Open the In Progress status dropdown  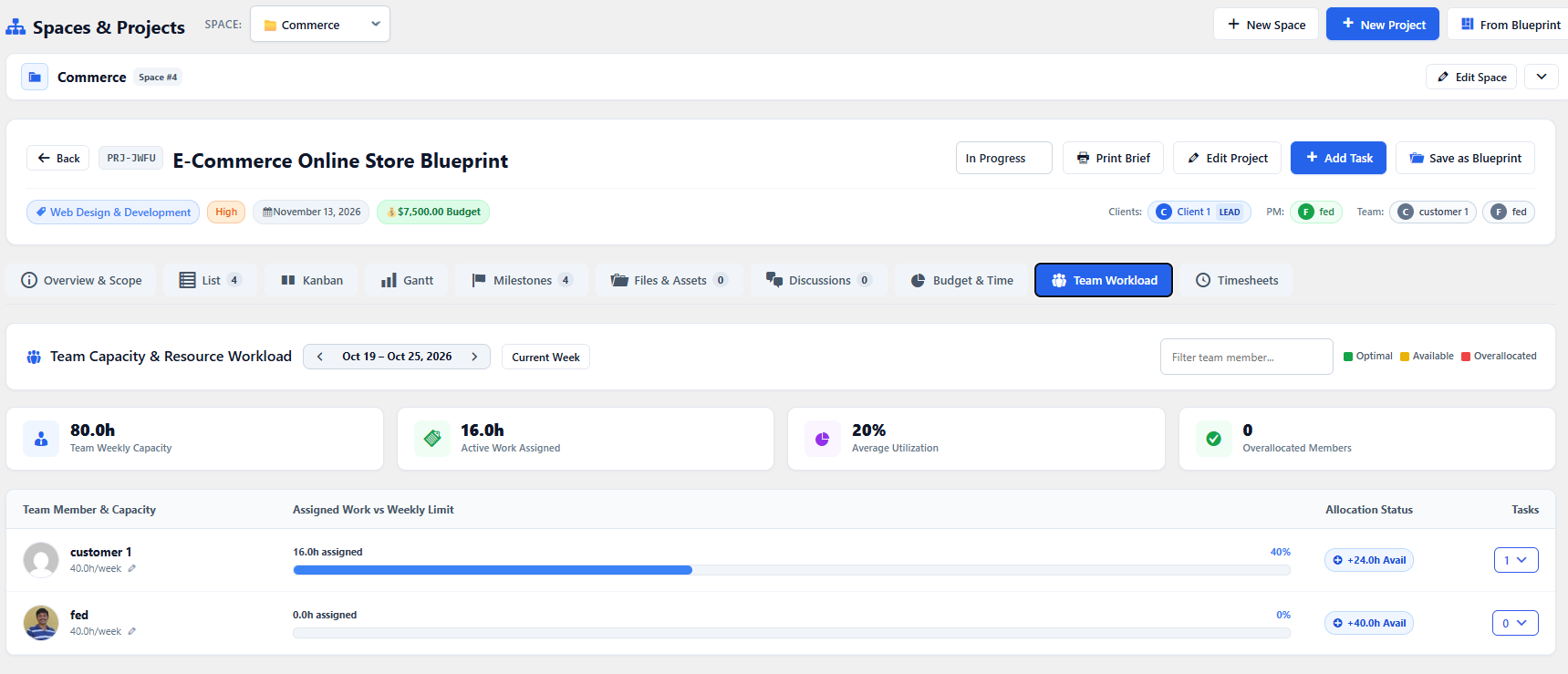click(1003, 158)
